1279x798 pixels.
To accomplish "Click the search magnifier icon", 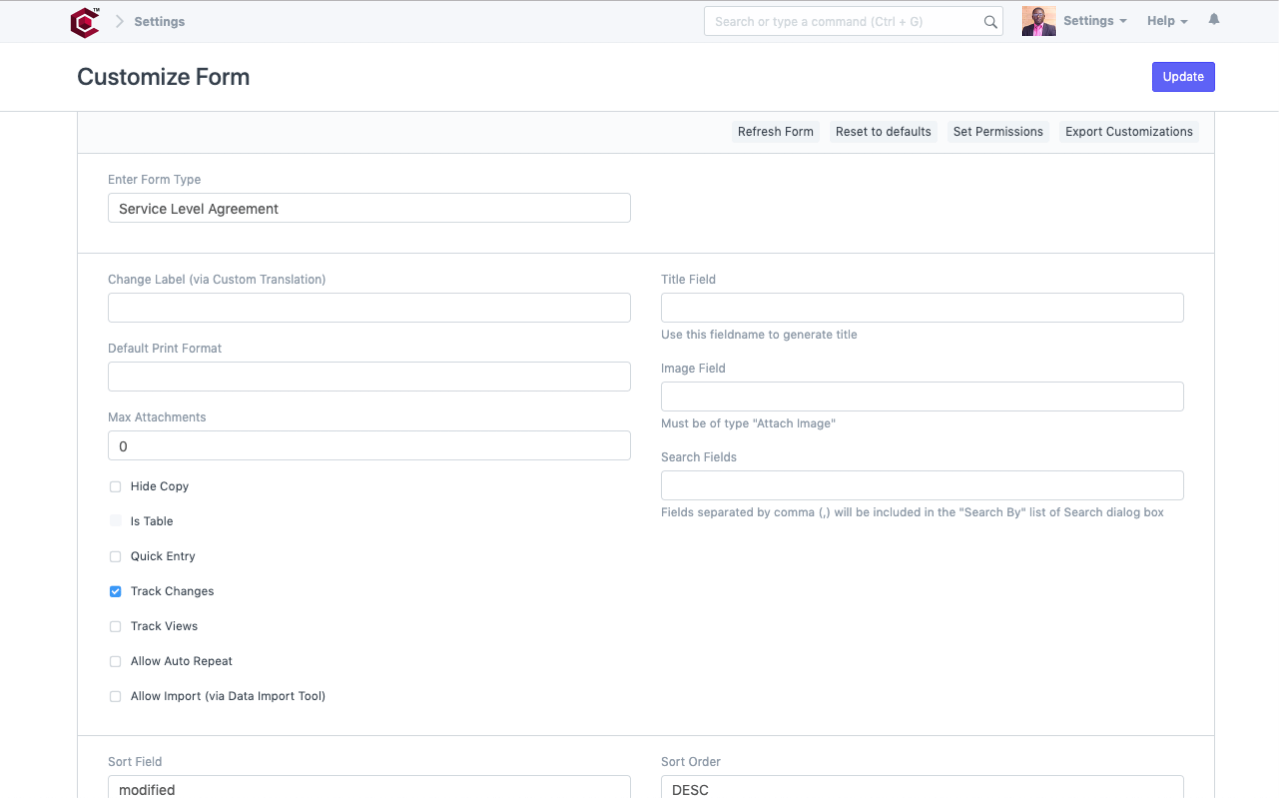I will pos(989,20).
